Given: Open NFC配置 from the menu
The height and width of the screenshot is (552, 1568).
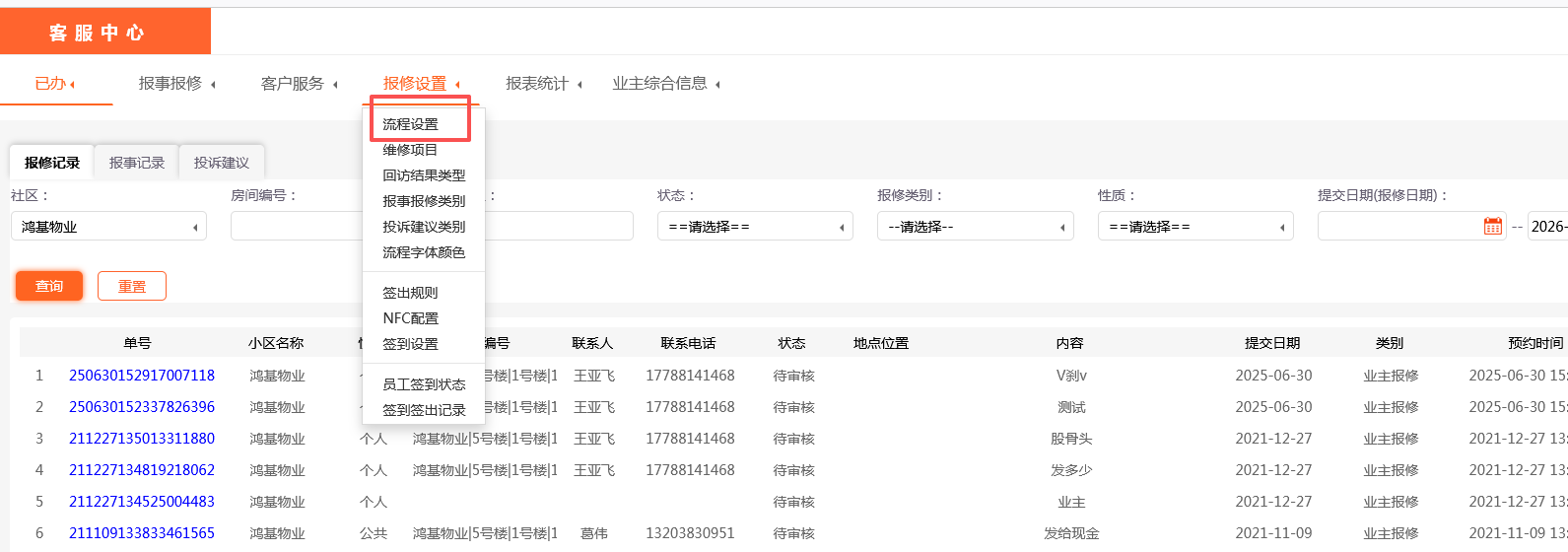Looking at the screenshot, I should point(410,318).
